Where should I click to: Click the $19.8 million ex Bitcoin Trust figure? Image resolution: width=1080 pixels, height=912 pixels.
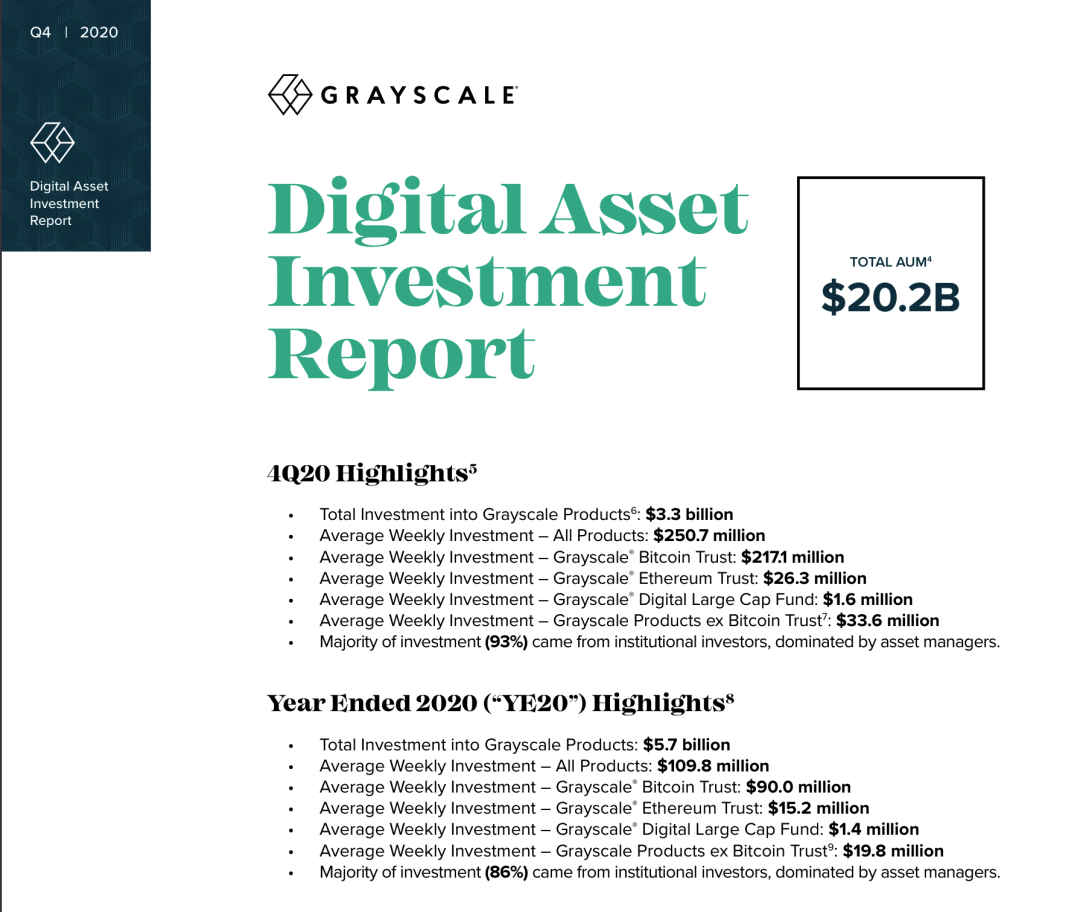[893, 851]
